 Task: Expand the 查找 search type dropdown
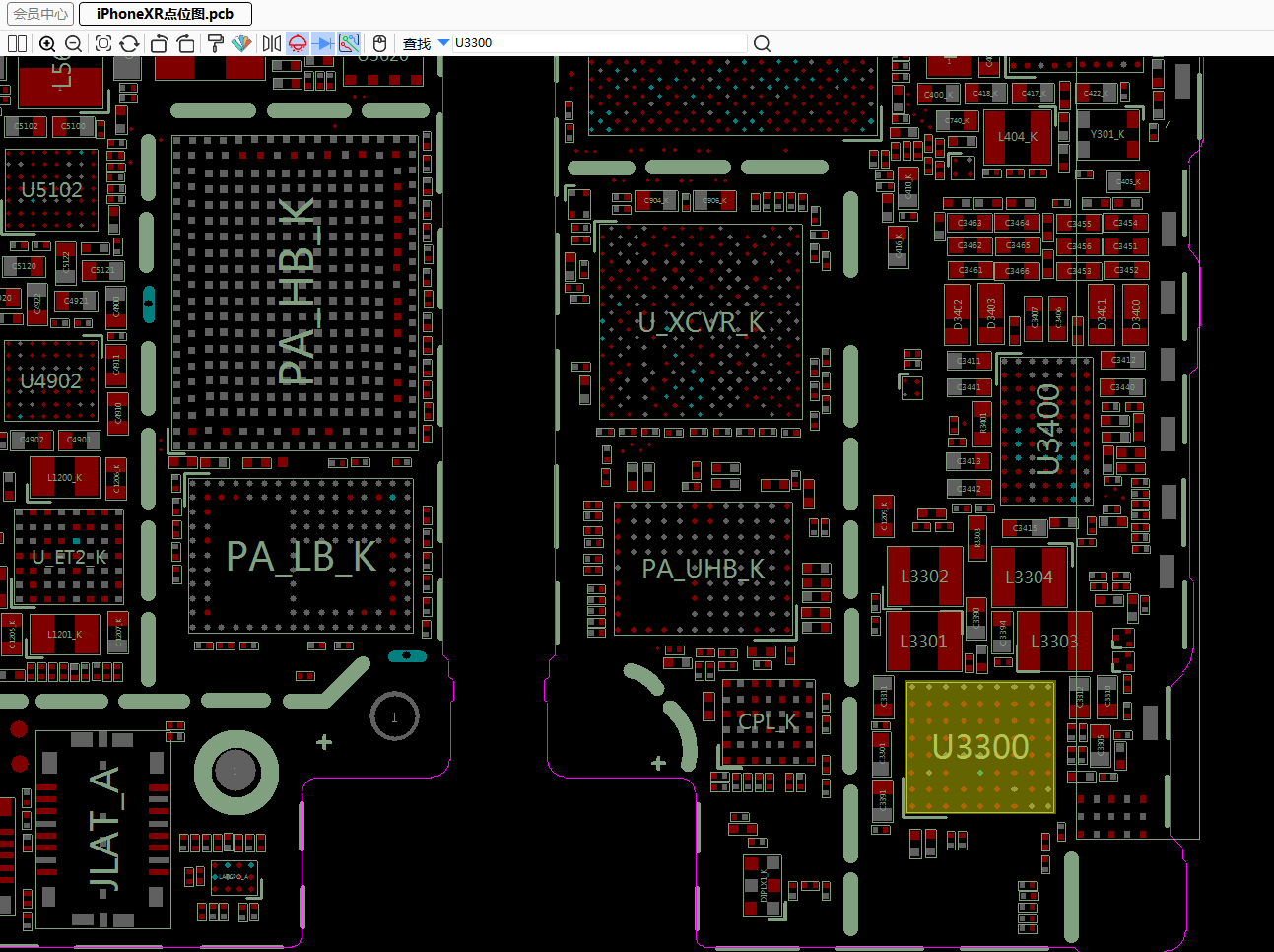443,43
